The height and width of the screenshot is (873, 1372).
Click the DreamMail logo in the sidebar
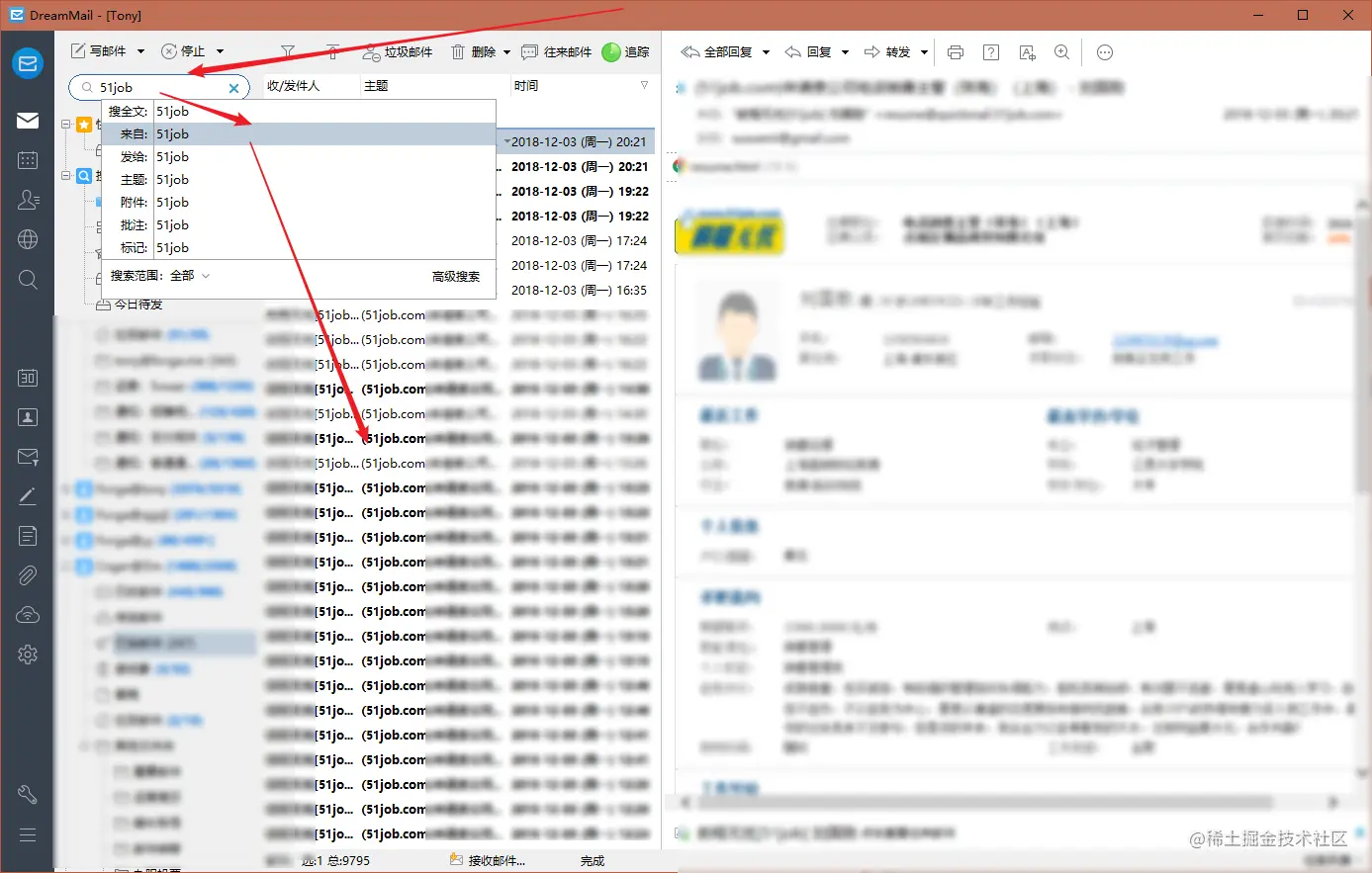point(28,63)
